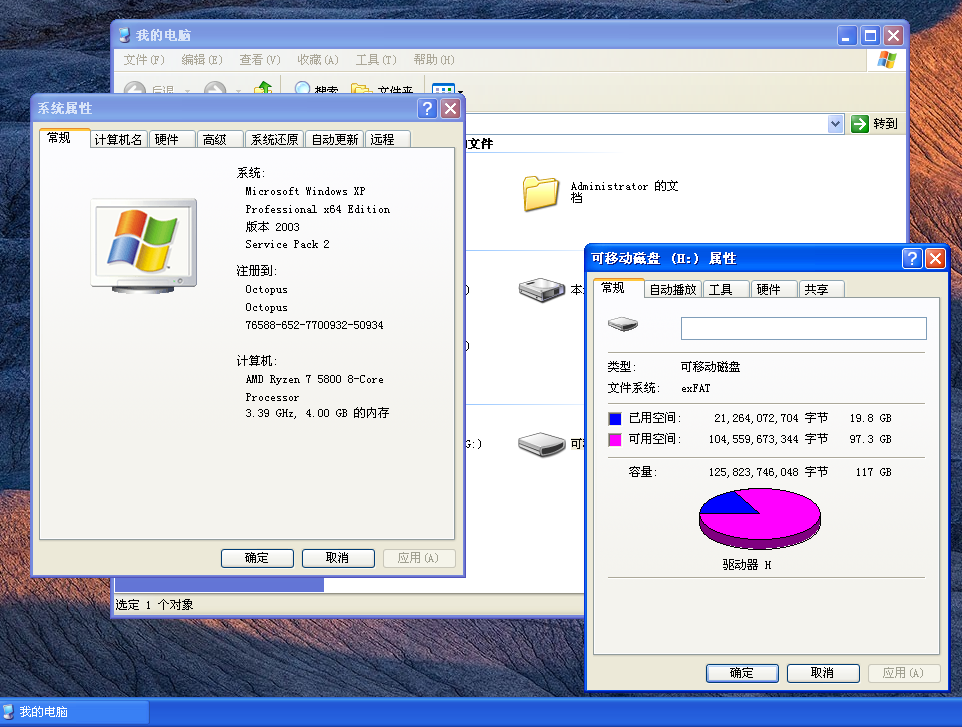Minimize the My Computer window
This screenshot has height=727, width=962.
(847, 36)
